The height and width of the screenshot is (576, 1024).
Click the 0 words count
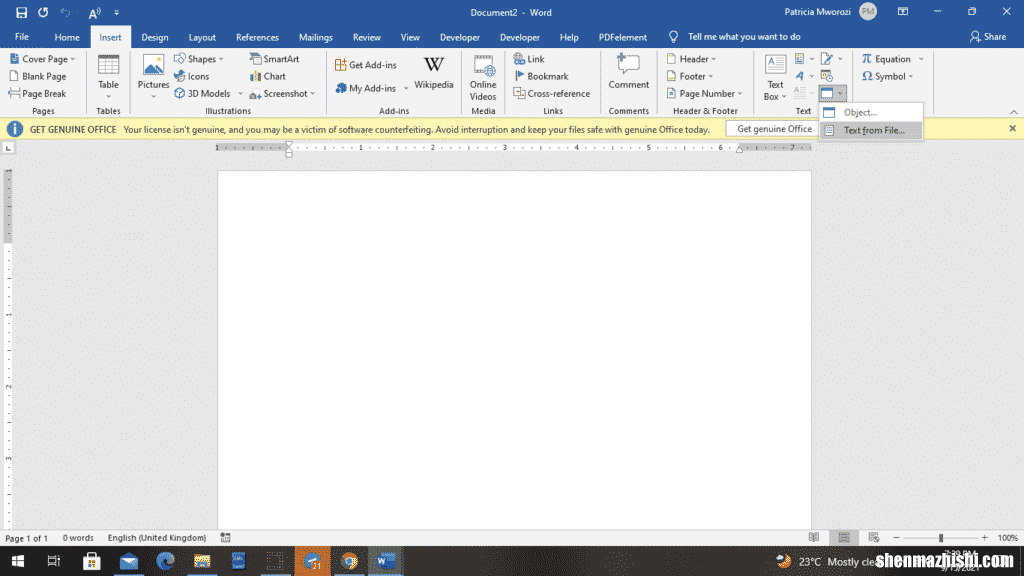coord(78,538)
